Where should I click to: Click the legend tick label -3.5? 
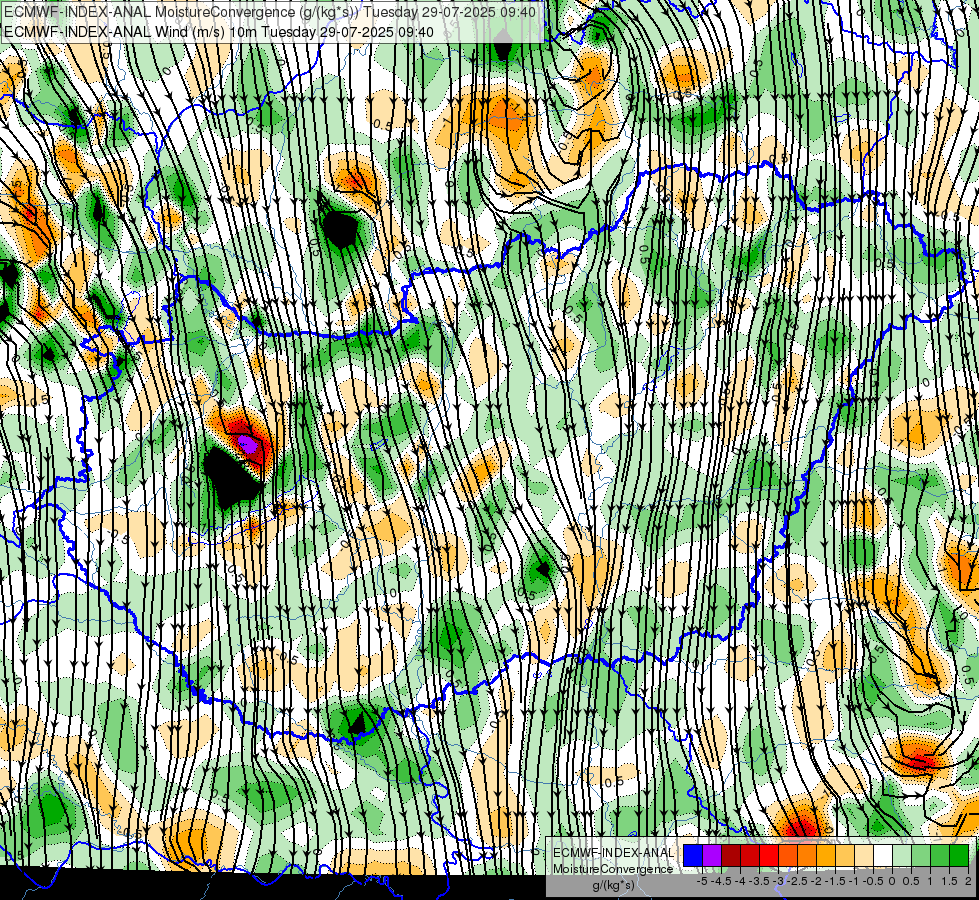[x=759, y=881]
